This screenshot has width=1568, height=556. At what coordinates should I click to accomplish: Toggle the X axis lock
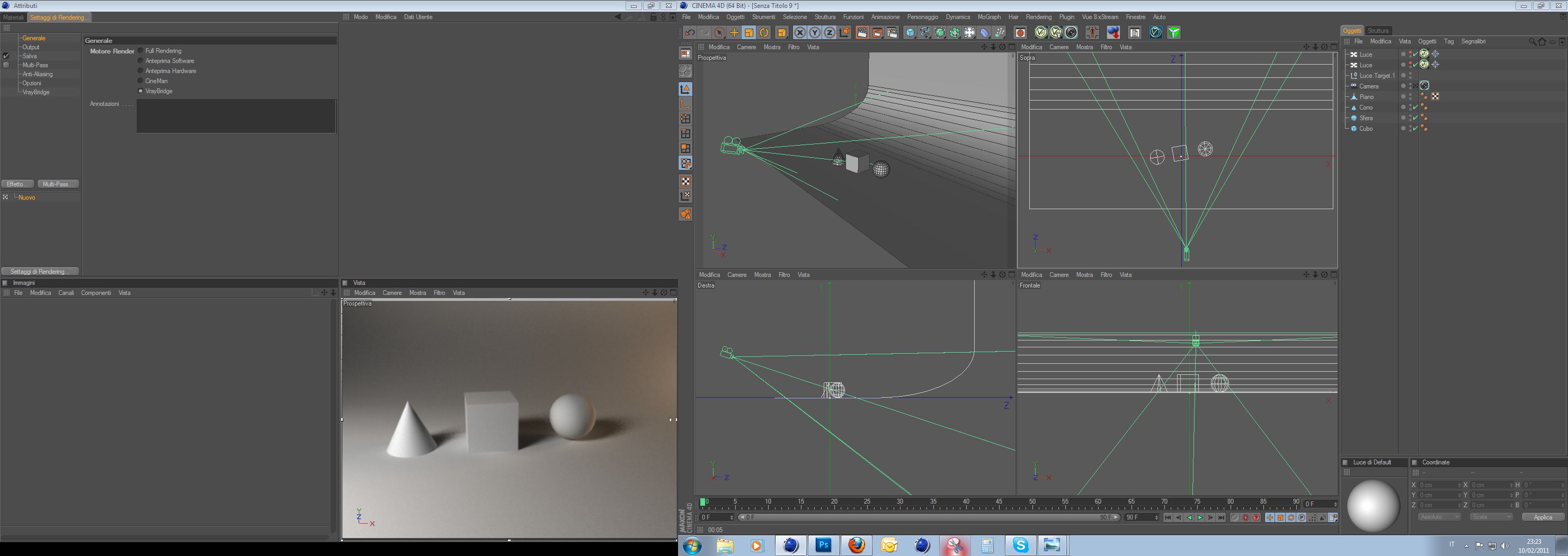(800, 33)
